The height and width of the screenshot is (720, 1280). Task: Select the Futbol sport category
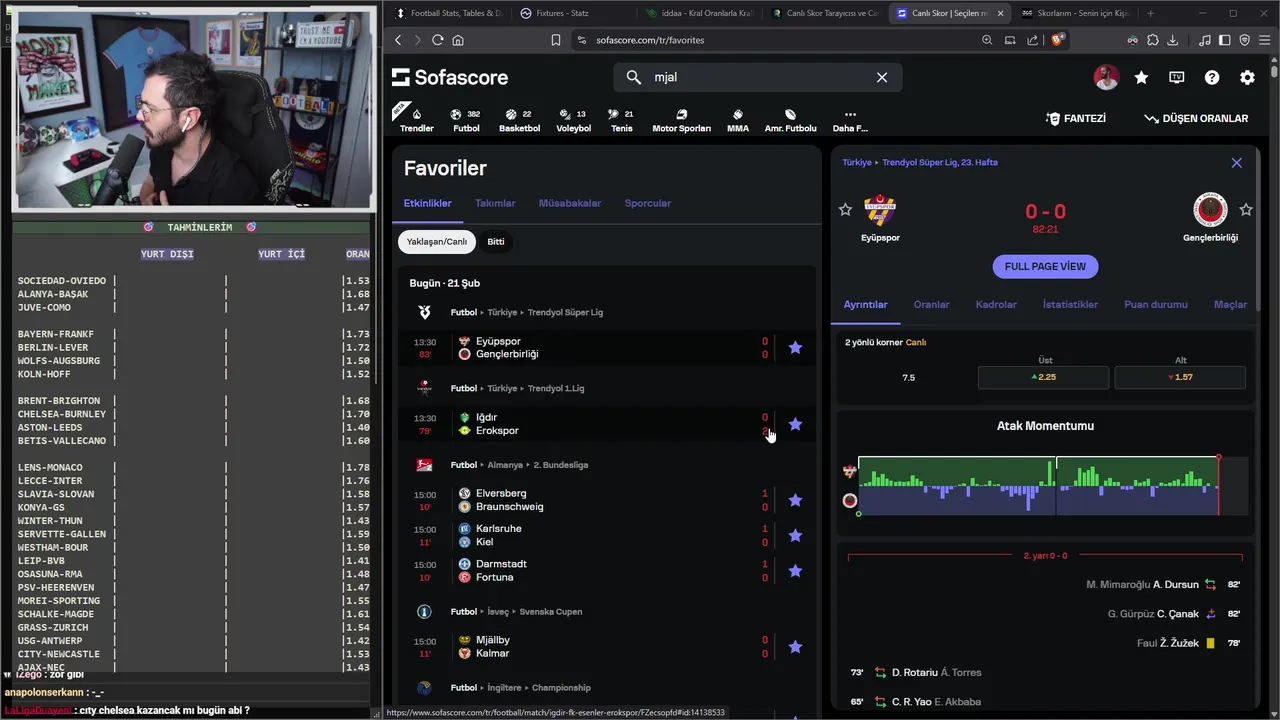(x=466, y=120)
